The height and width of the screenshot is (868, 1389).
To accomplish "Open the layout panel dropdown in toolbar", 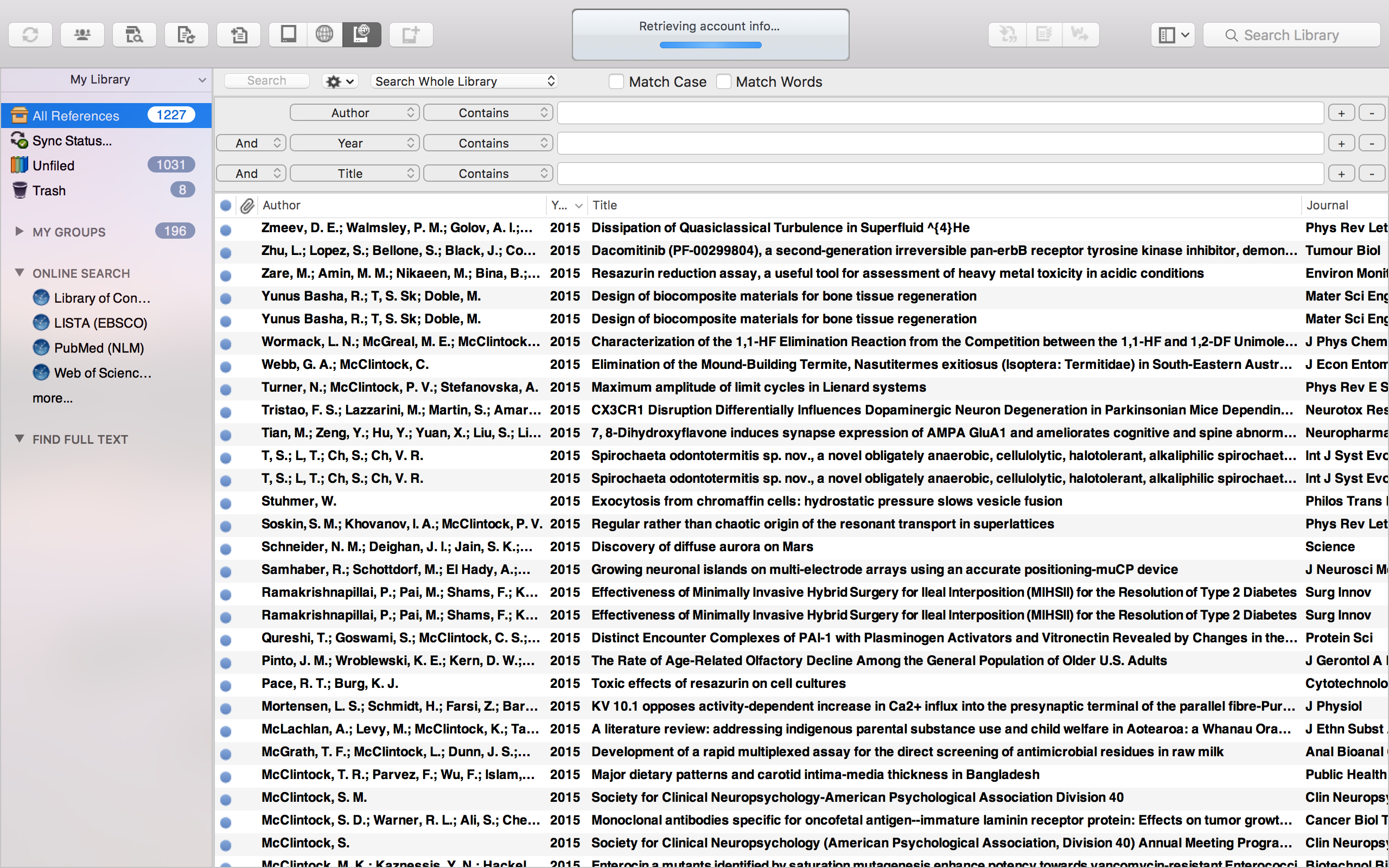I will [1173, 35].
